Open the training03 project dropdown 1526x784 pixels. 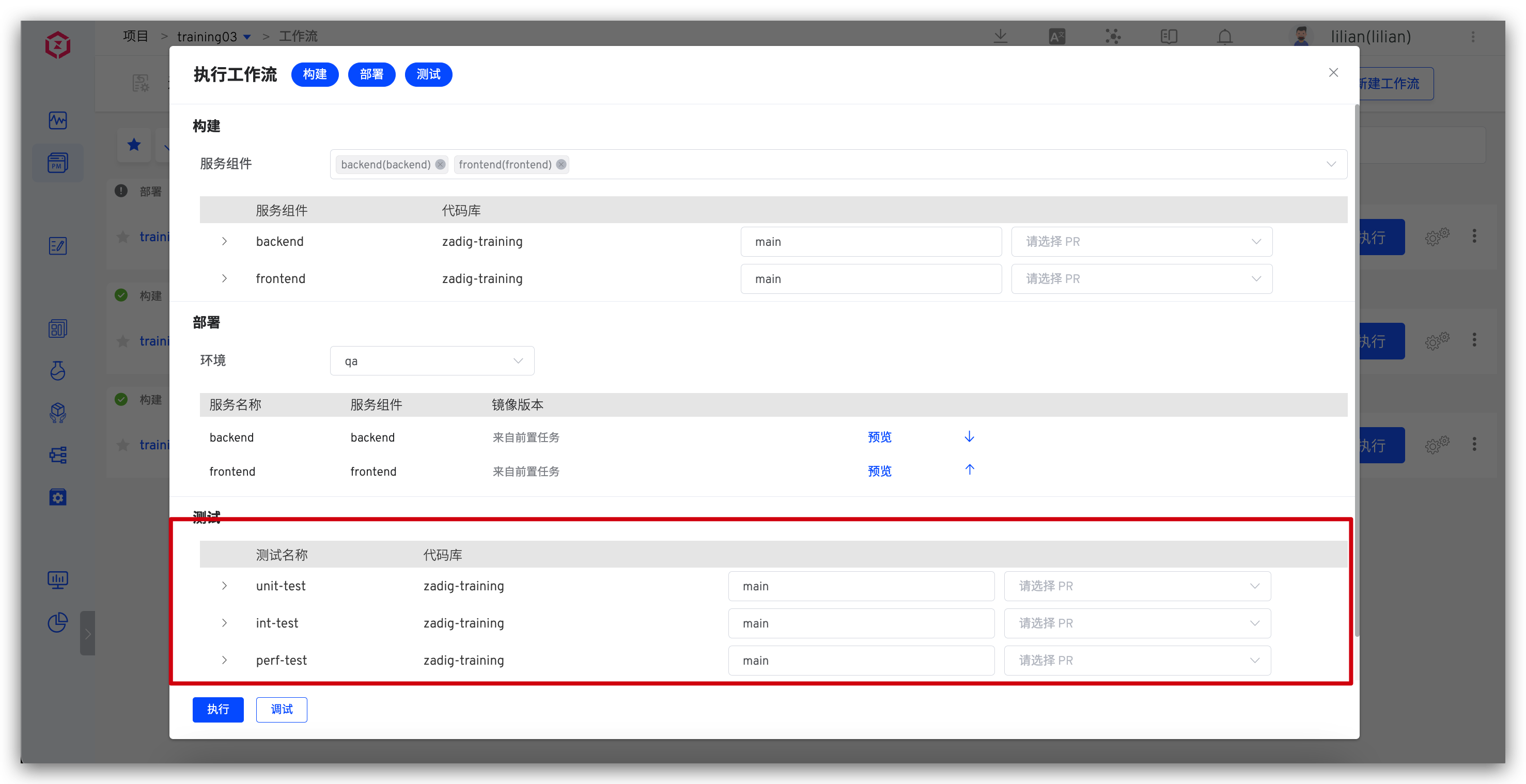click(x=214, y=37)
